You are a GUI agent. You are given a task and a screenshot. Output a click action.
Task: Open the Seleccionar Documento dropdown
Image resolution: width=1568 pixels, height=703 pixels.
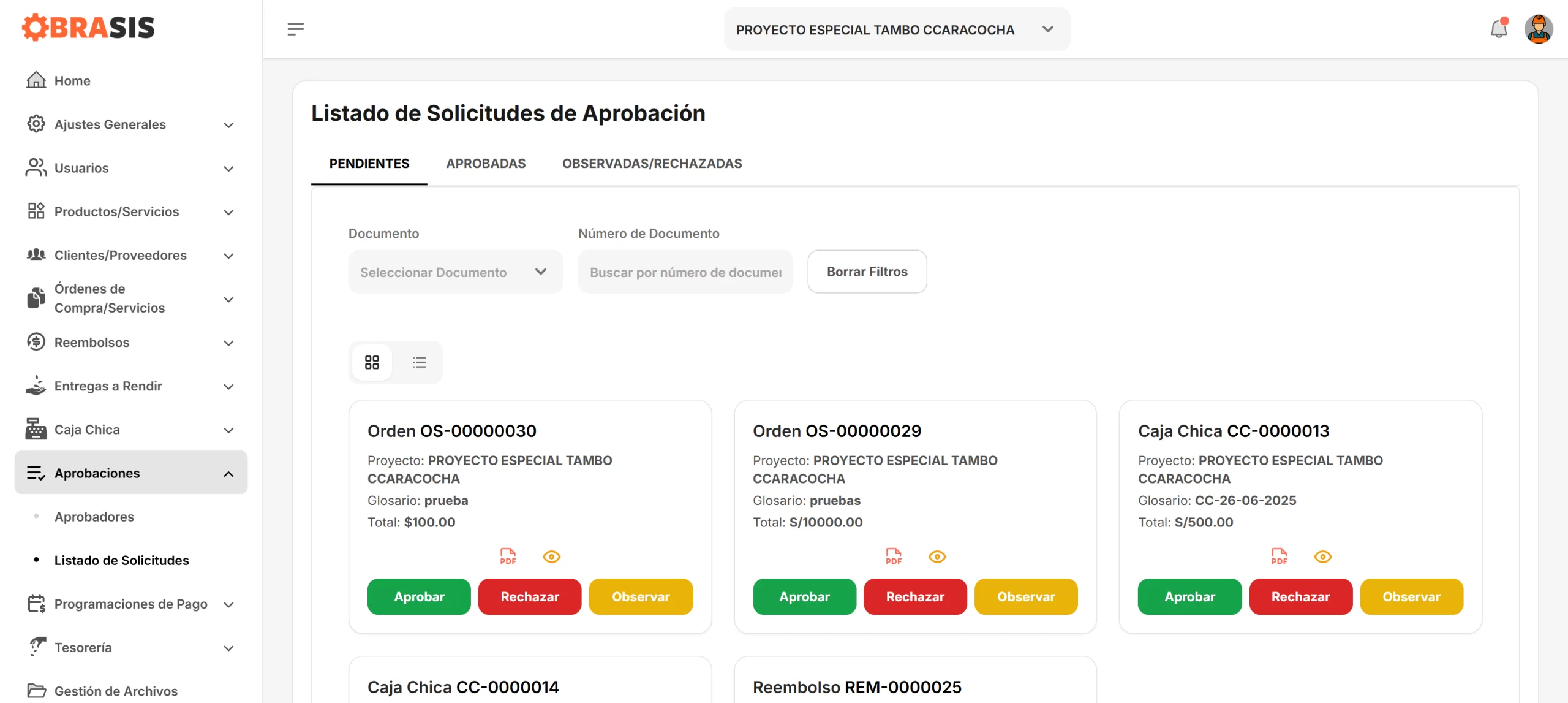(x=455, y=272)
